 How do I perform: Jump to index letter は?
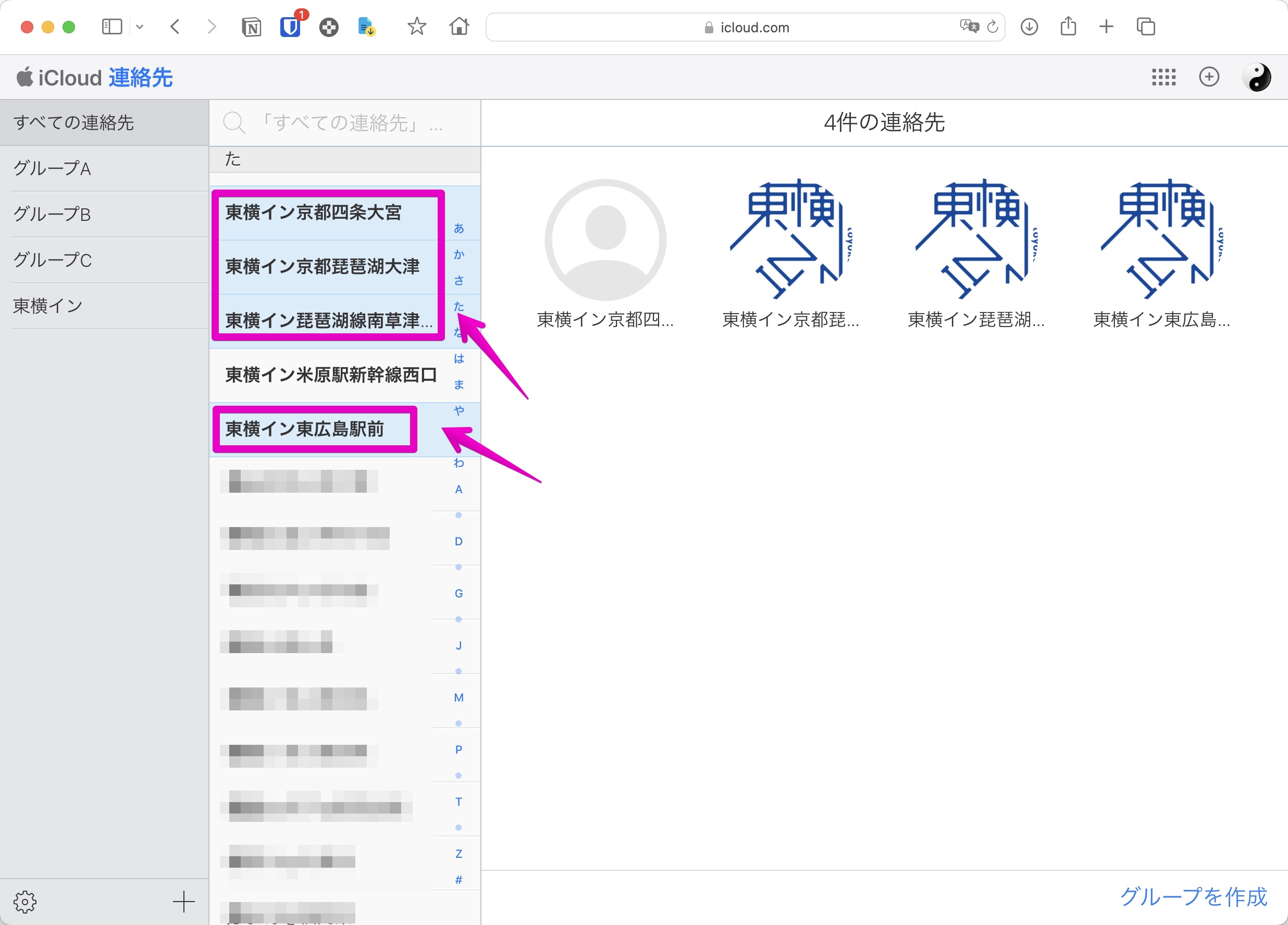pos(459,358)
